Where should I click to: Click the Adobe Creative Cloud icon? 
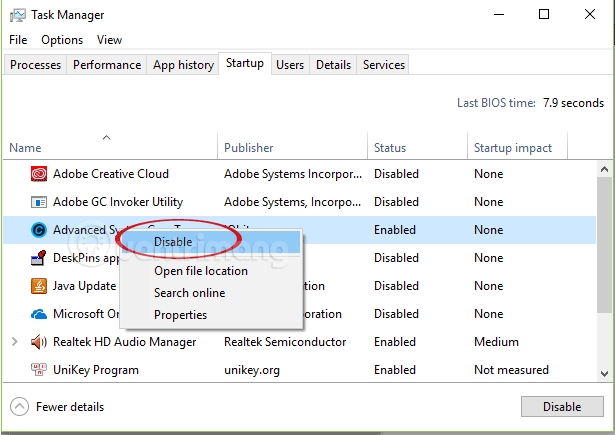(x=39, y=174)
